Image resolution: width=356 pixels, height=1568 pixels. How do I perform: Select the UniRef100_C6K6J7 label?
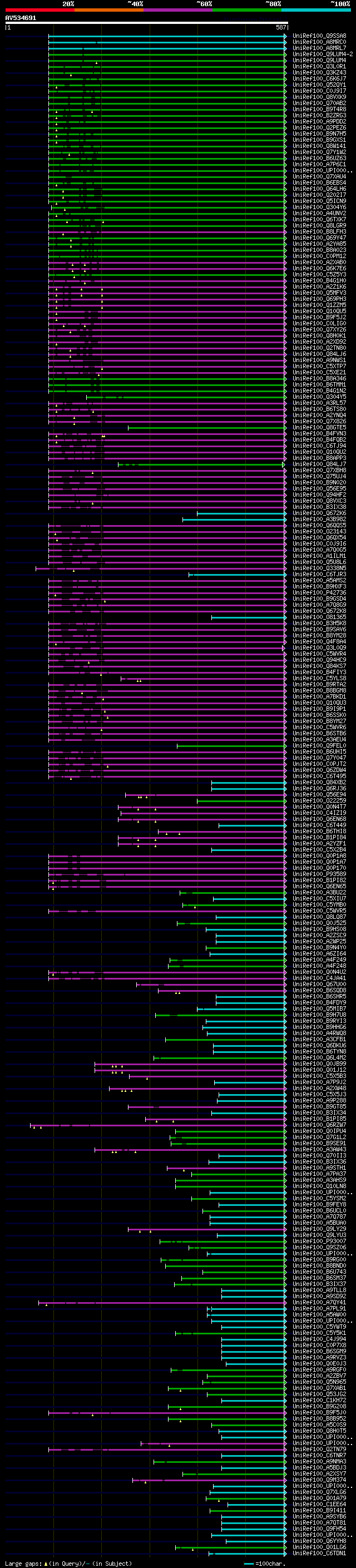click(x=319, y=78)
